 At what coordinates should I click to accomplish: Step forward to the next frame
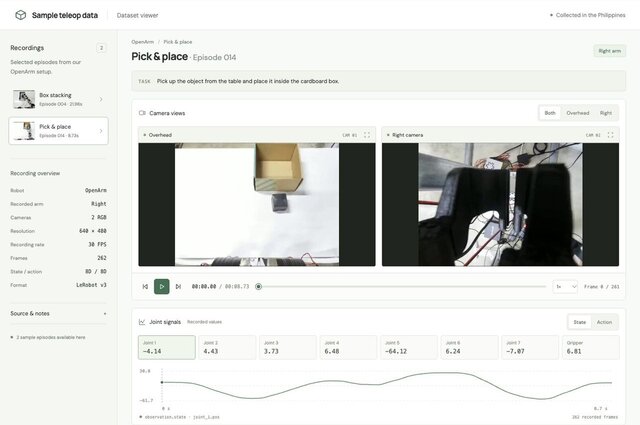[178, 287]
